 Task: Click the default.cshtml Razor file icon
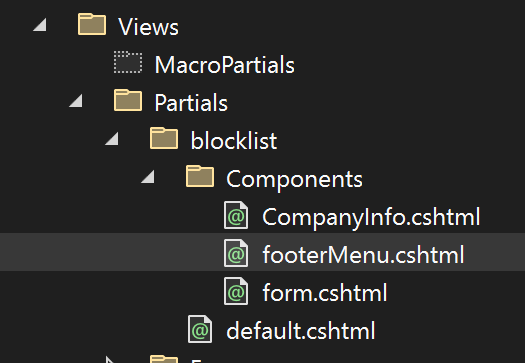click(x=200, y=329)
